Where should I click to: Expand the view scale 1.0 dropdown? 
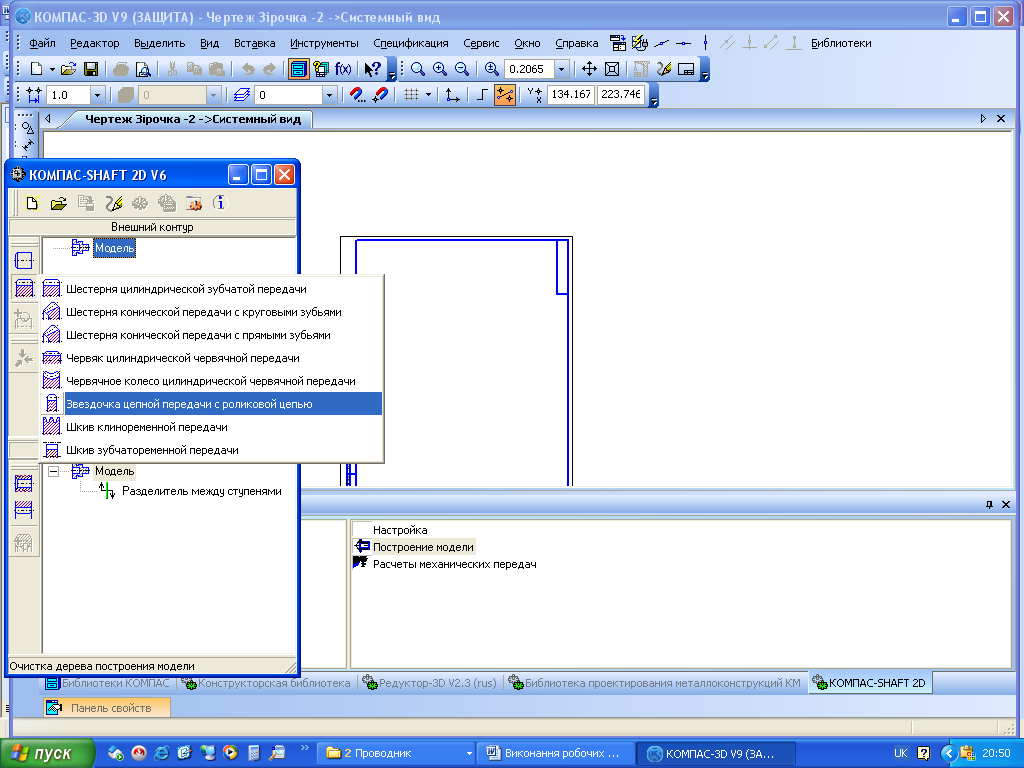click(97, 95)
